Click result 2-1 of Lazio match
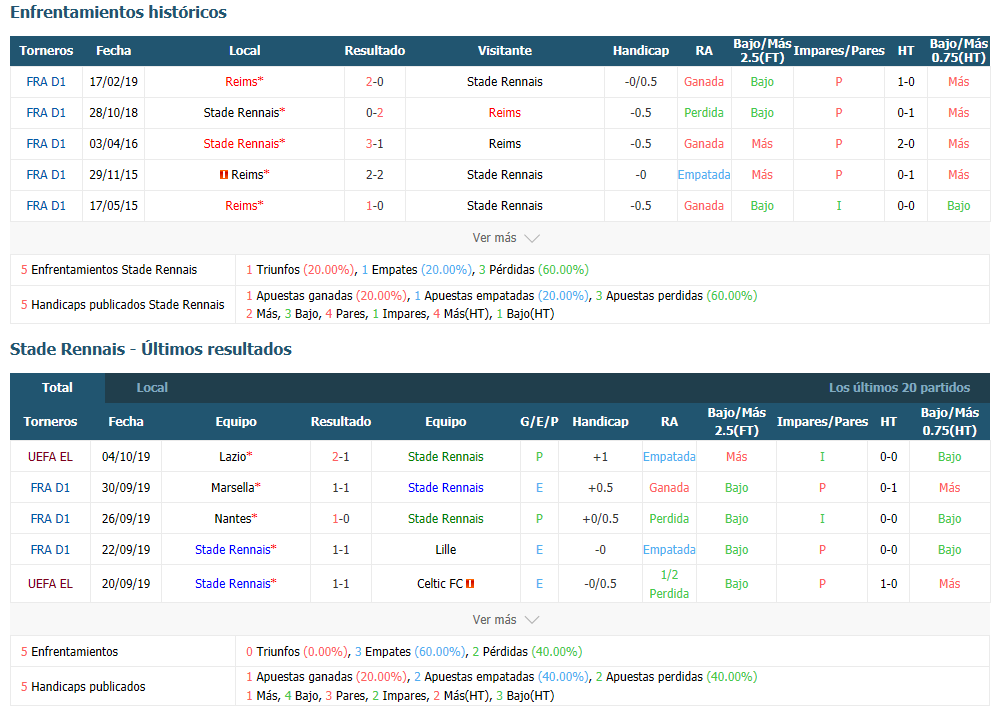 click(341, 457)
